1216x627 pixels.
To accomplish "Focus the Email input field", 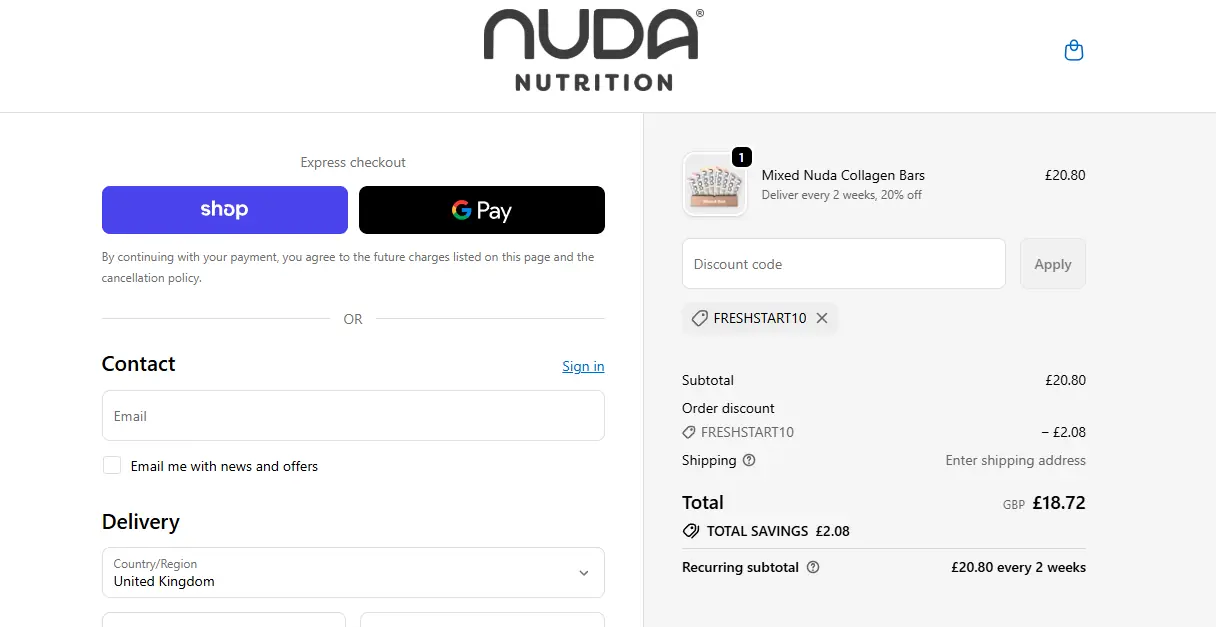I will [x=353, y=415].
